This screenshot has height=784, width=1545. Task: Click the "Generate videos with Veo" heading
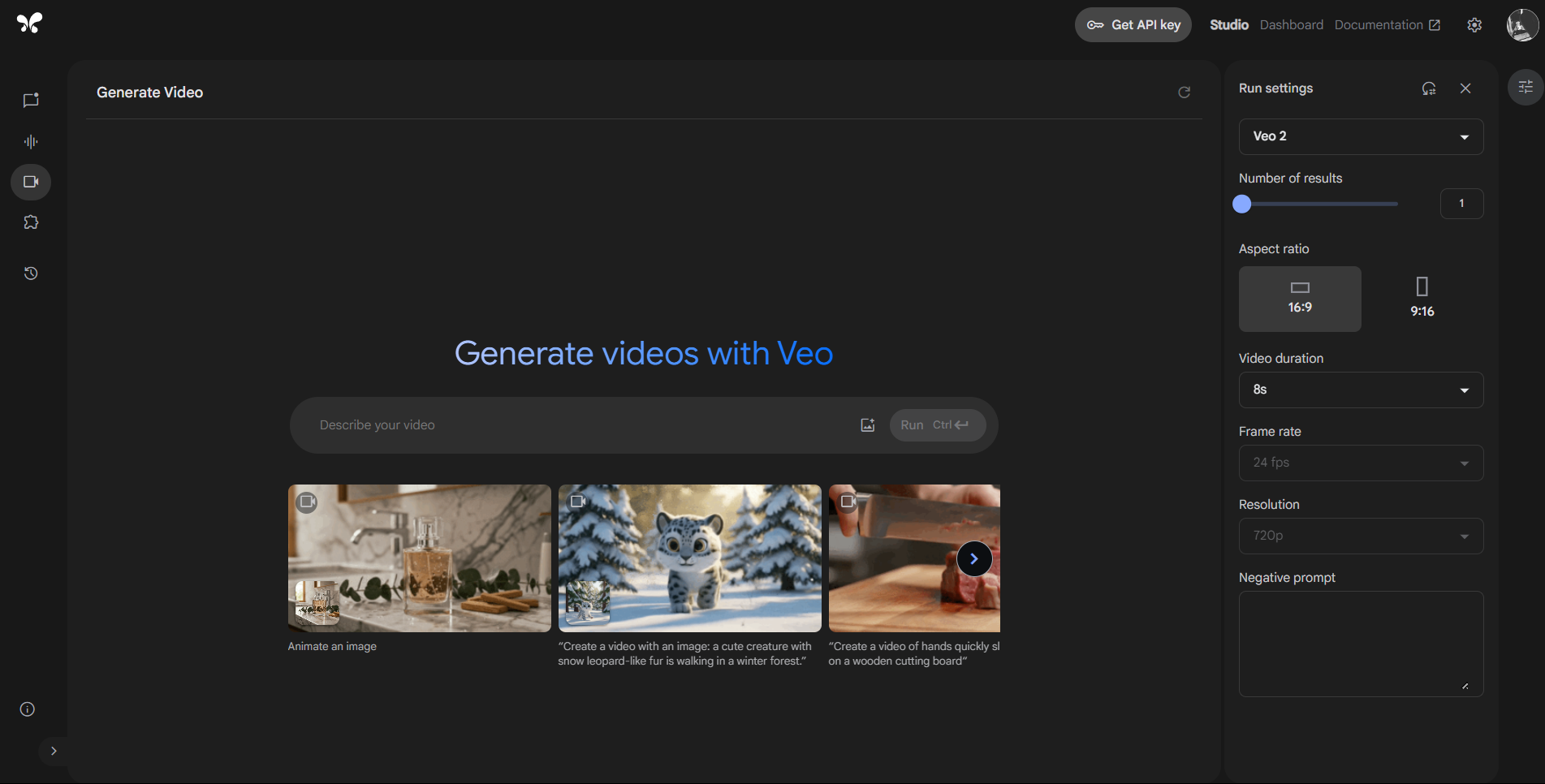(x=644, y=353)
